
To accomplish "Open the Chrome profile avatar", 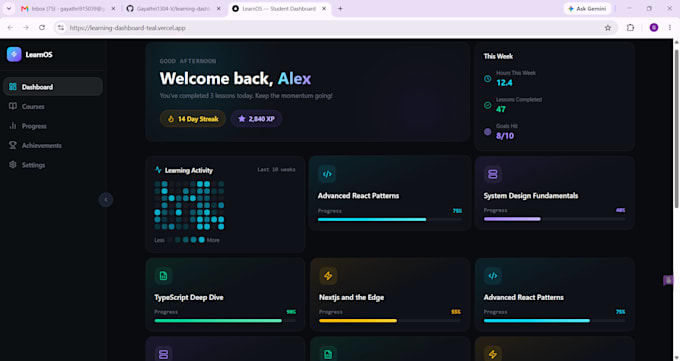I will [x=654, y=28].
